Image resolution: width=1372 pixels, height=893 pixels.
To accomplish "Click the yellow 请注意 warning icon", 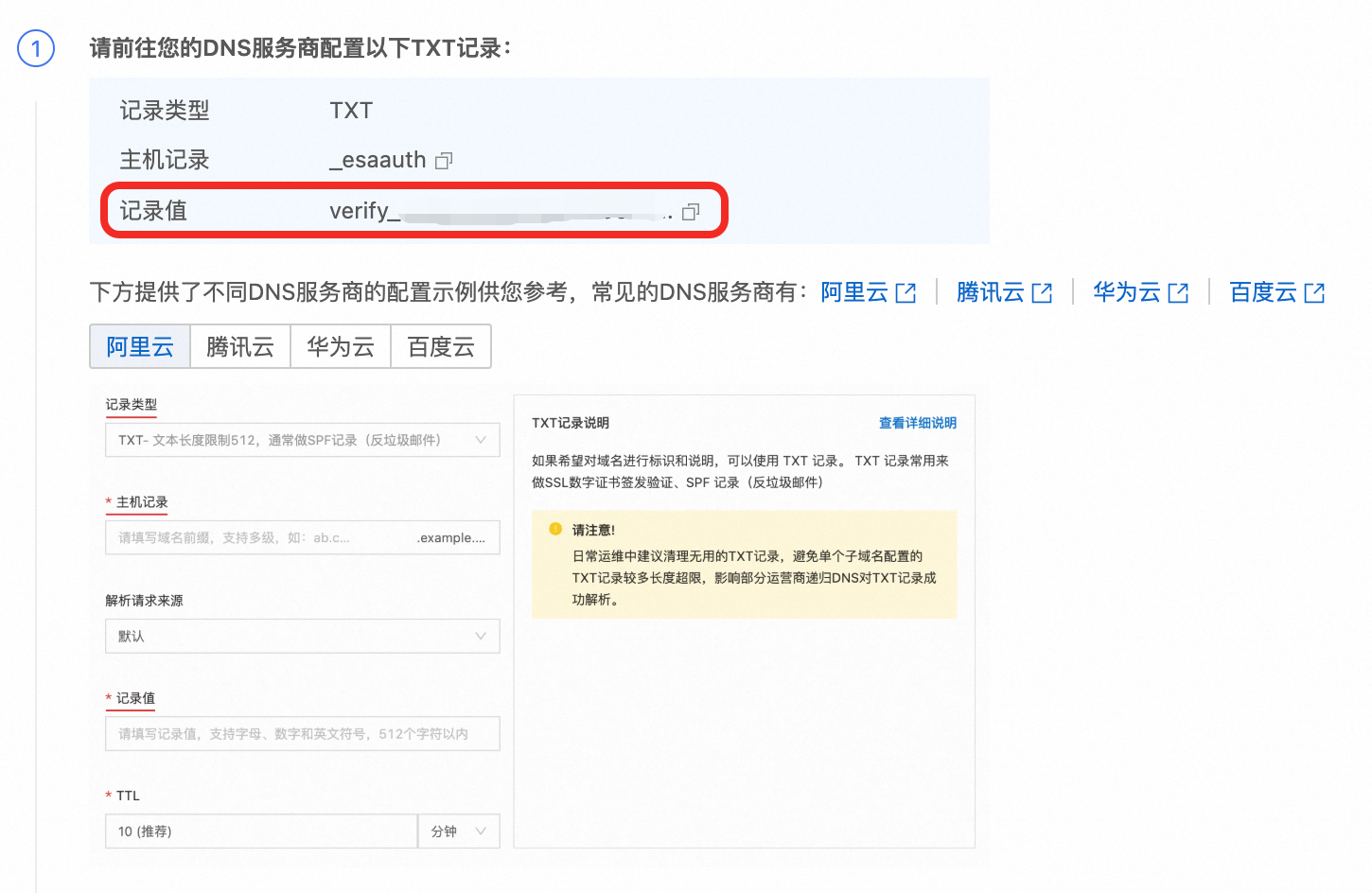I will click(x=555, y=529).
